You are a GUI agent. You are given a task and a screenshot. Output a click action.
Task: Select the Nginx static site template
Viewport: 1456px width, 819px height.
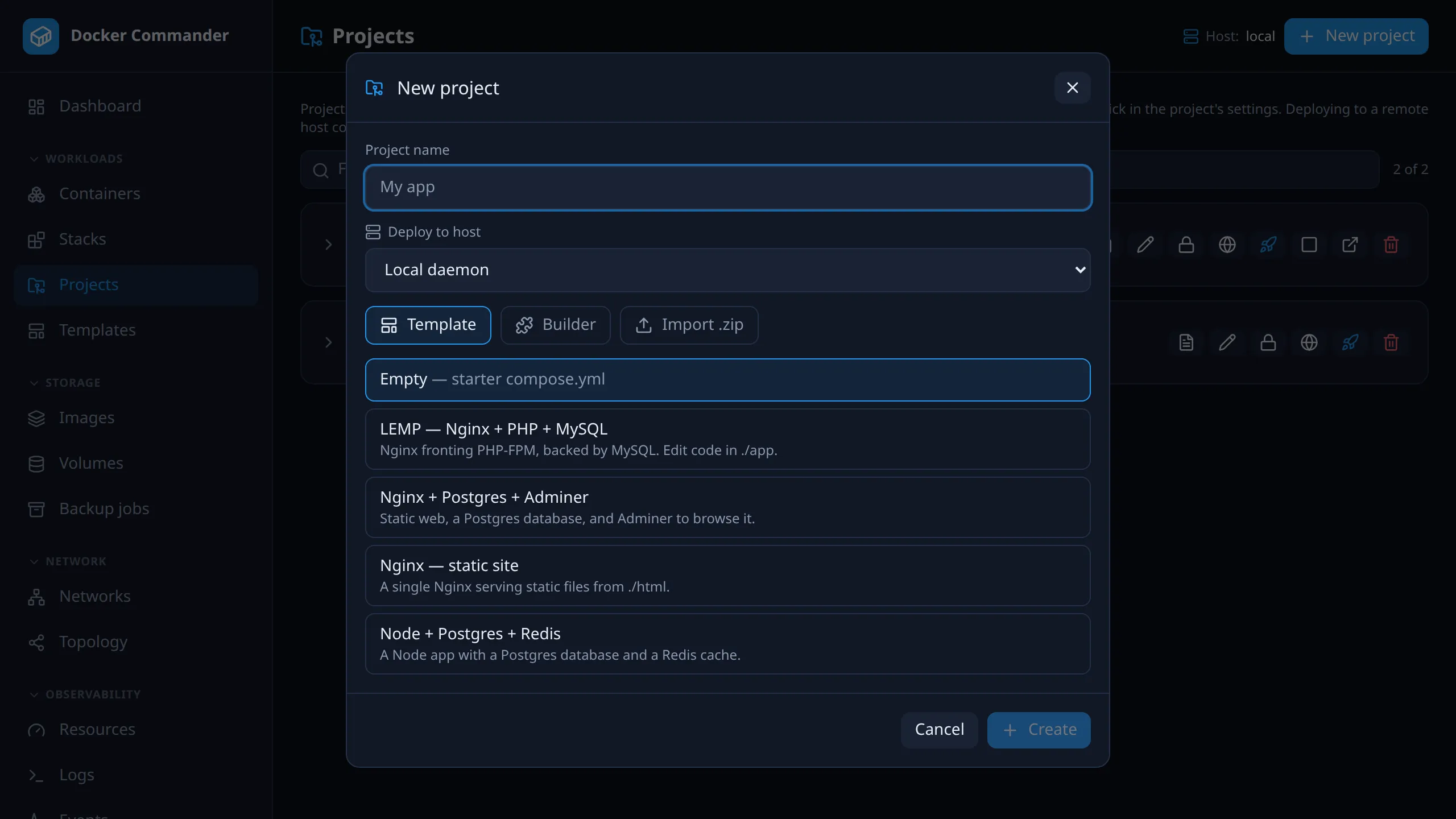pos(727,576)
